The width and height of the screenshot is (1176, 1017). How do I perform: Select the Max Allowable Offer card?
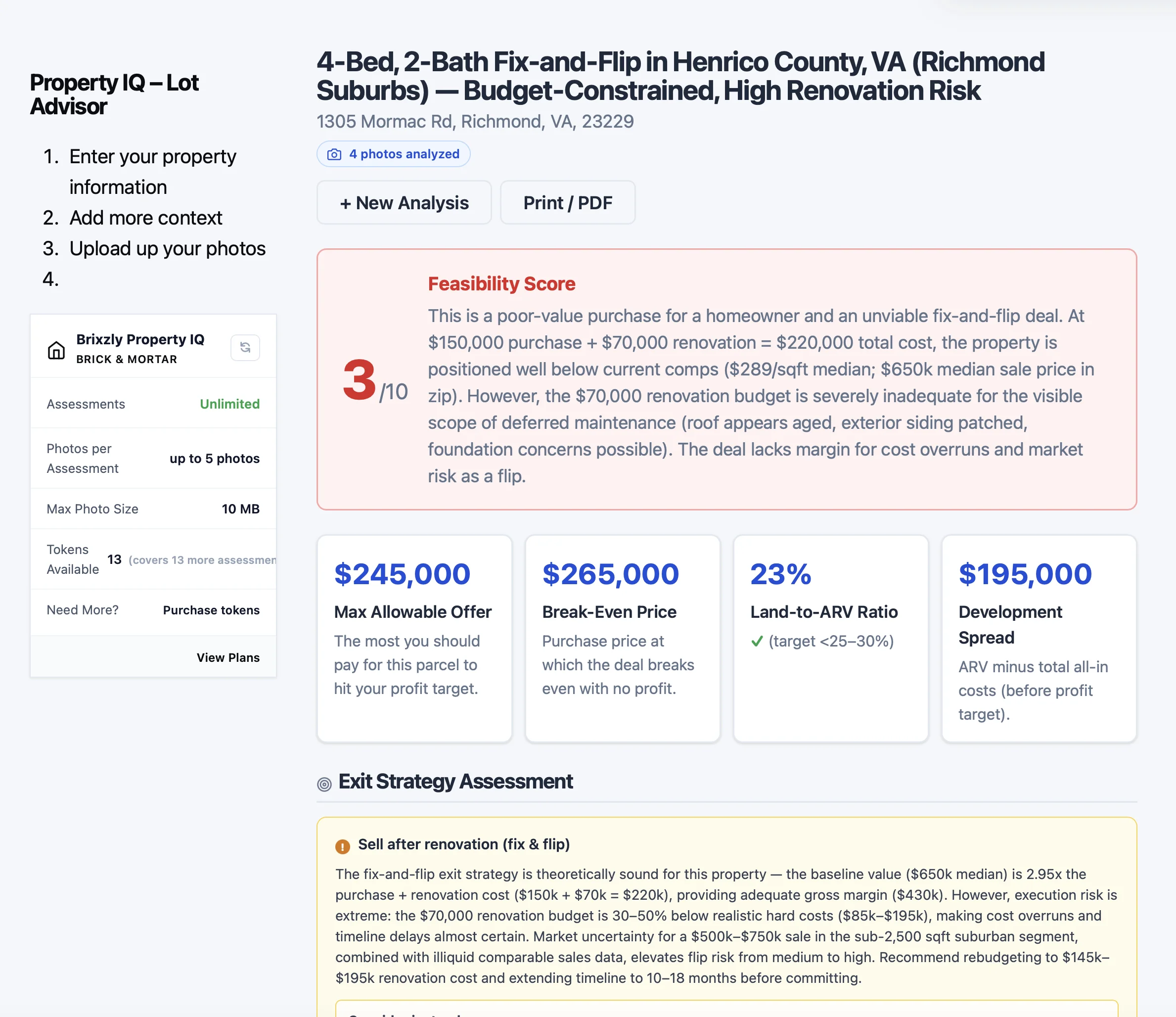coord(414,638)
